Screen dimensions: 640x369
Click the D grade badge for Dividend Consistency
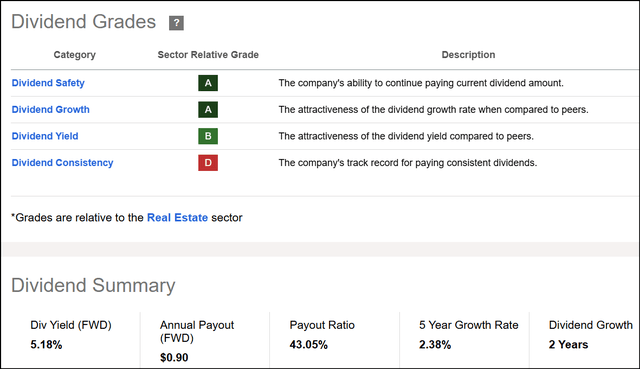point(208,162)
